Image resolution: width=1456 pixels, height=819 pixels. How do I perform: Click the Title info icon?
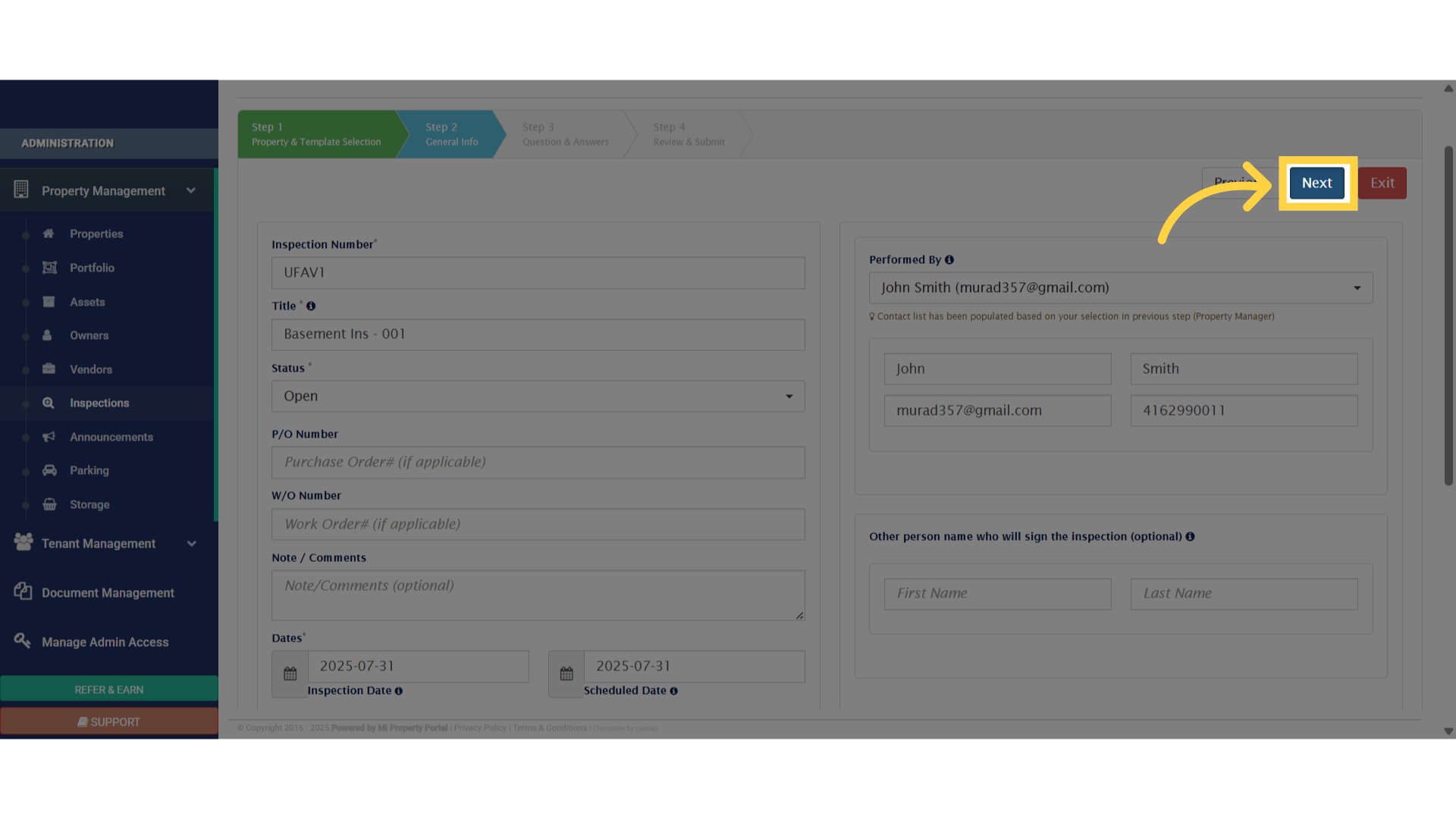point(311,306)
